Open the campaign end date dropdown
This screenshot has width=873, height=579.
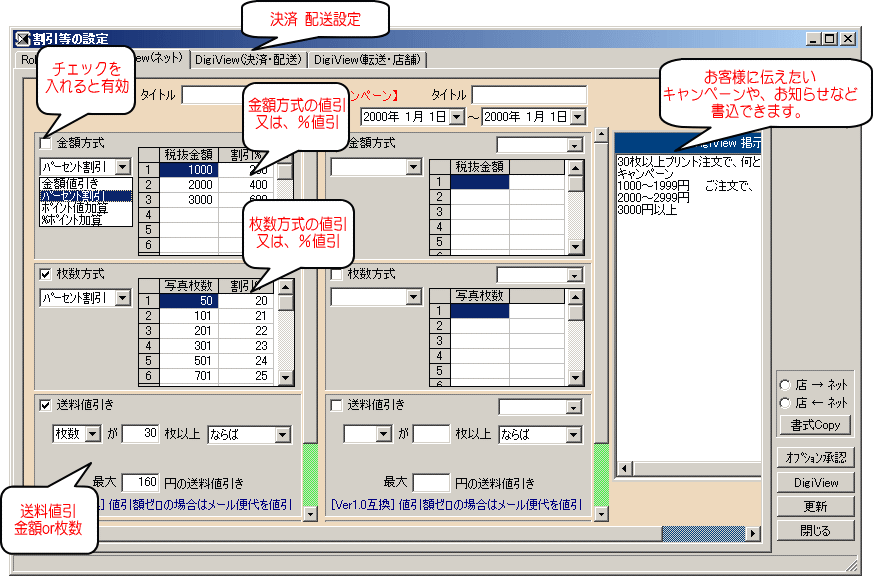pos(577,118)
